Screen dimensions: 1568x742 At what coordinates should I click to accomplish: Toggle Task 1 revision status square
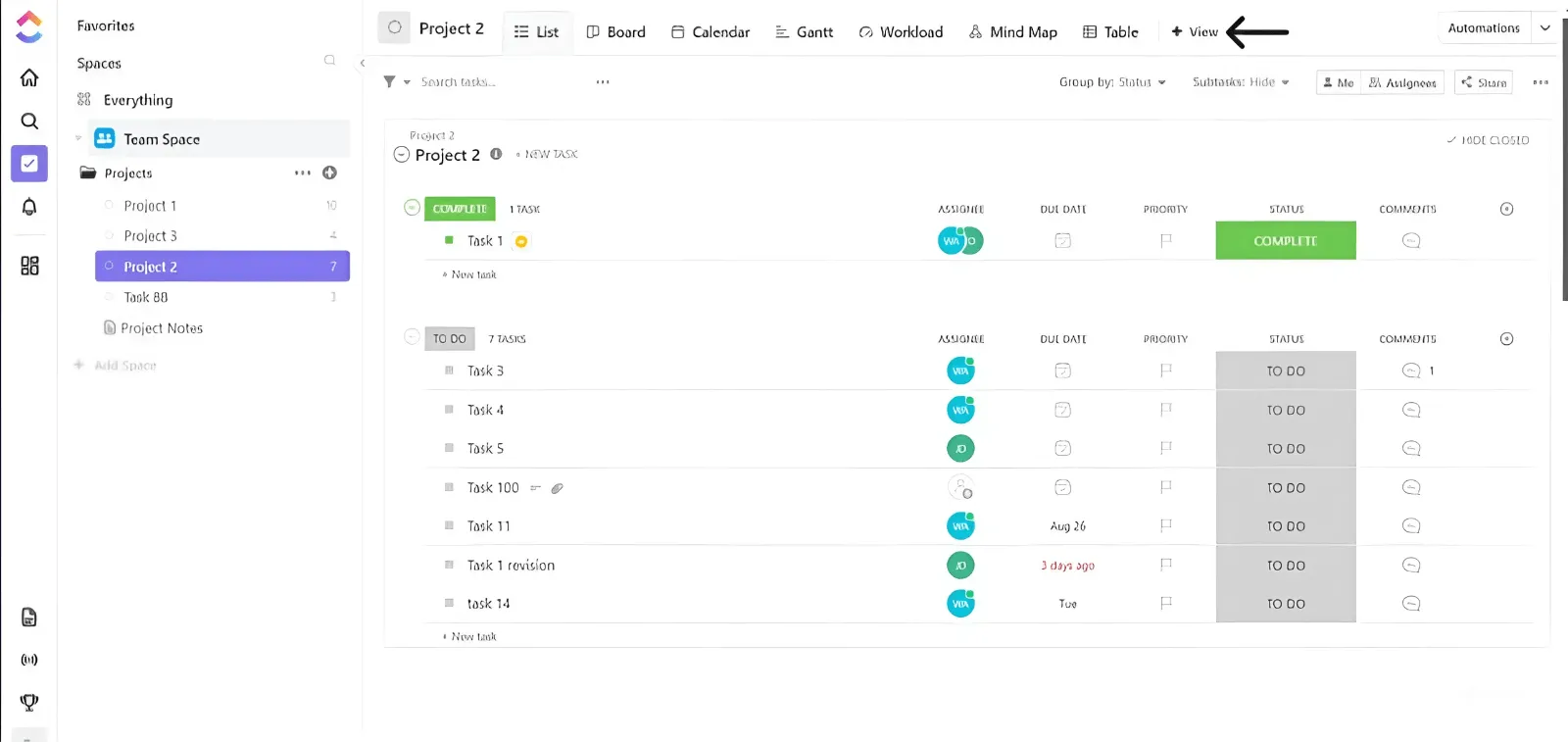(x=449, y=565)
